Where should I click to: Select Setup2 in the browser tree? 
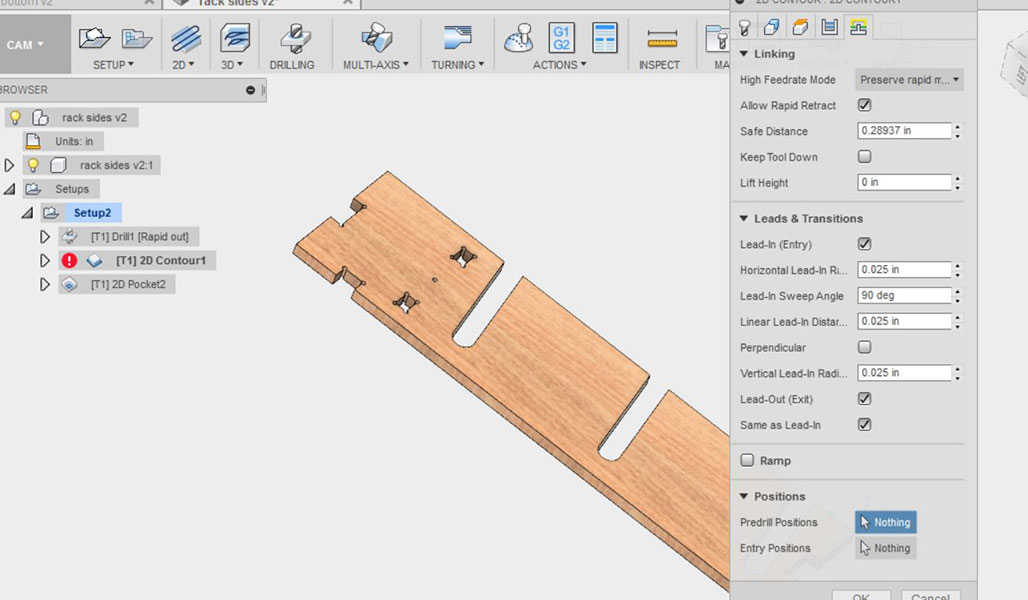click(92, 212)
